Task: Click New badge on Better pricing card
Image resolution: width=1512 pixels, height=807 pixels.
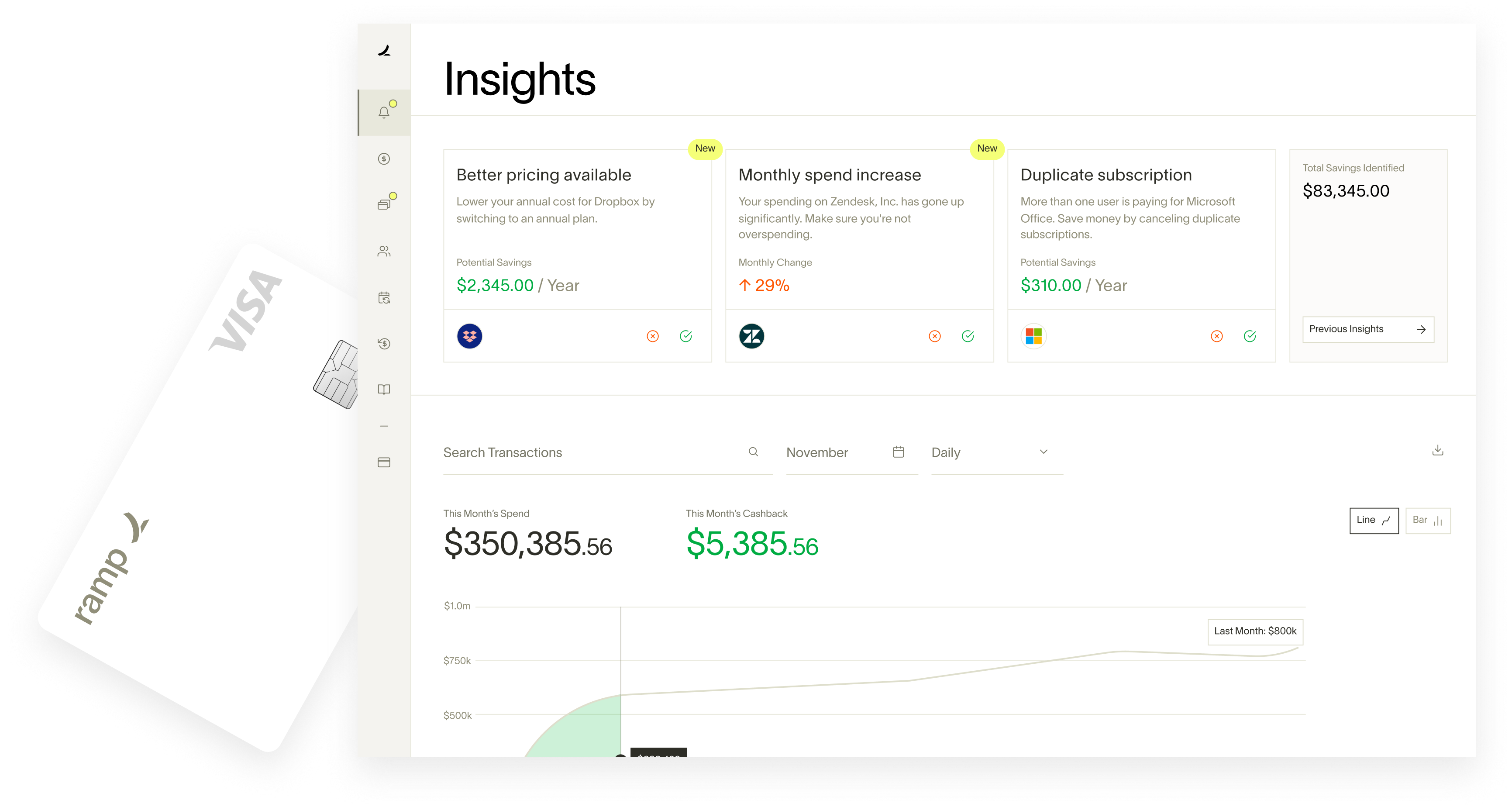Action: point(705,148)
